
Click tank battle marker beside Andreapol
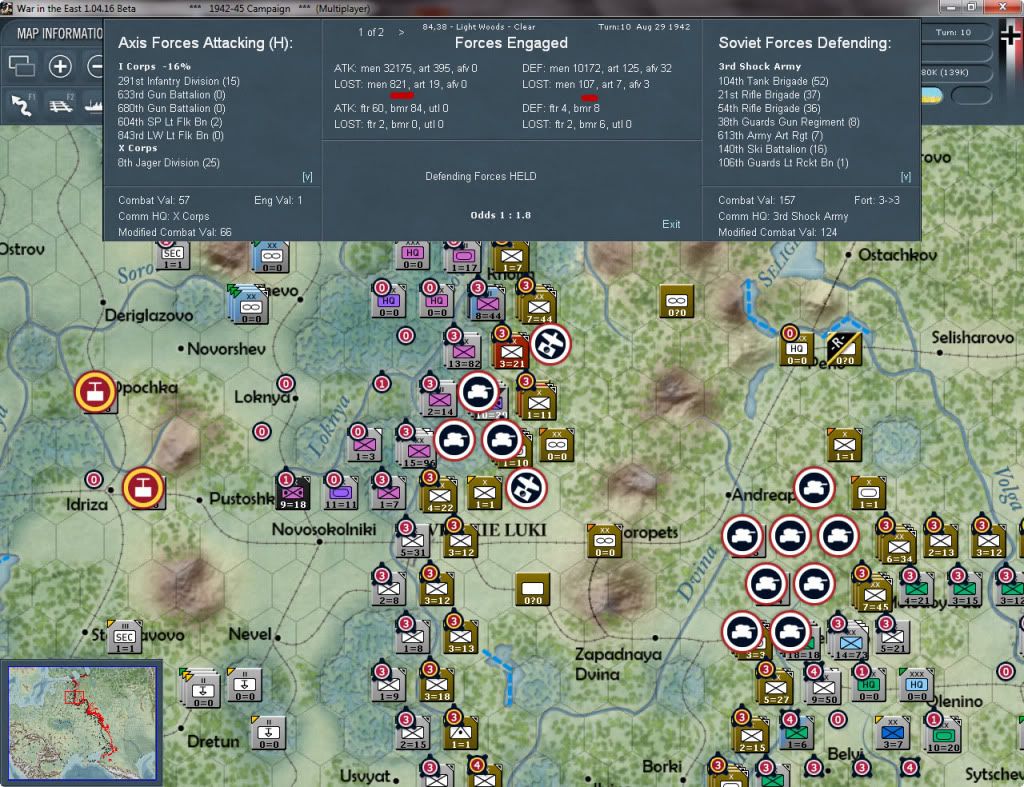coord(814,488)
